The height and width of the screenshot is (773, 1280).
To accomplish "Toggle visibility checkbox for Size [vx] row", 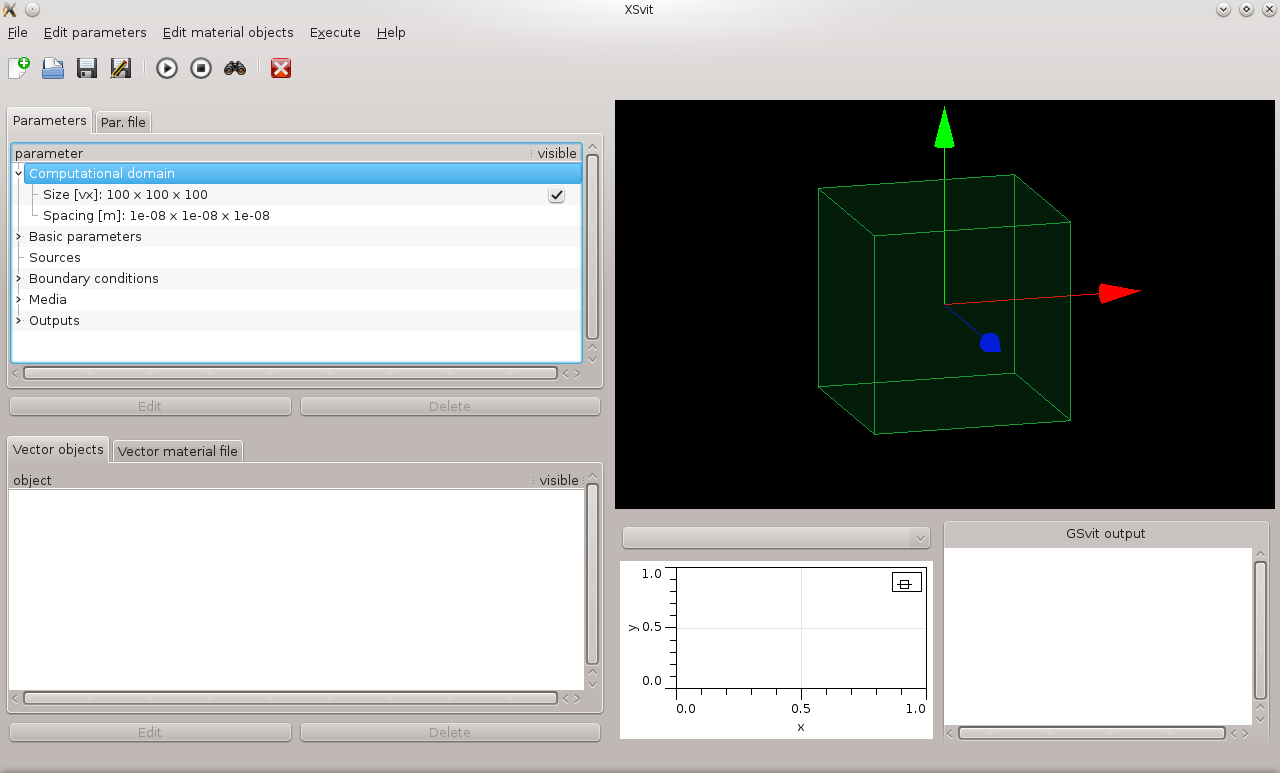I will (x=557, y=195).
